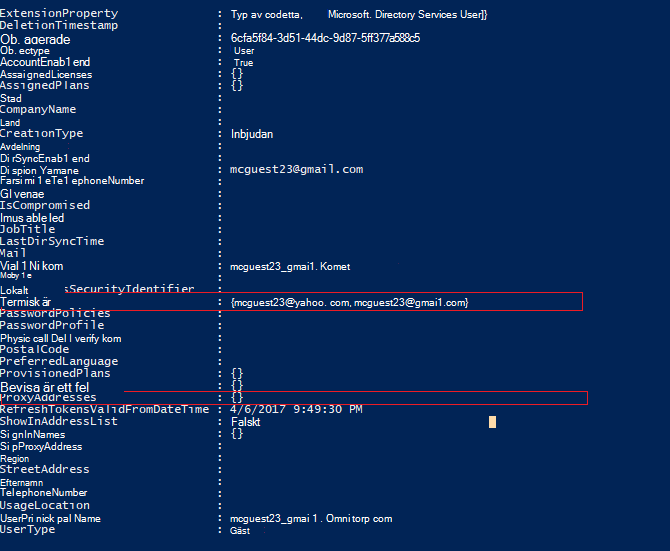Select the UserPrincipalName value ending in Omnitorp com
The image size is (670, 551).
coord(311,519)
